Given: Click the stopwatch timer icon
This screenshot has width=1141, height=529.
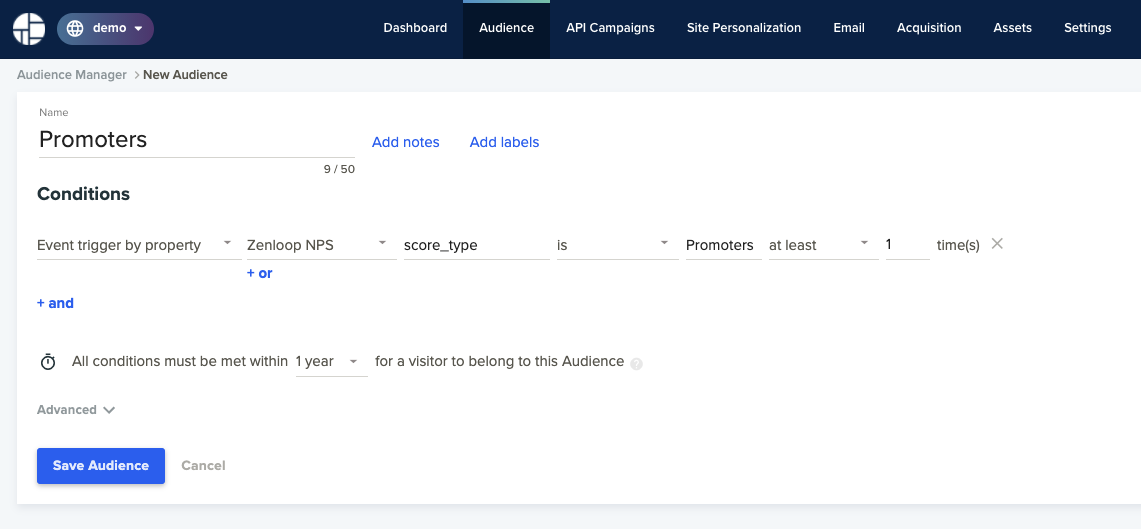Looking at the screenshot, I should [48, 362].
